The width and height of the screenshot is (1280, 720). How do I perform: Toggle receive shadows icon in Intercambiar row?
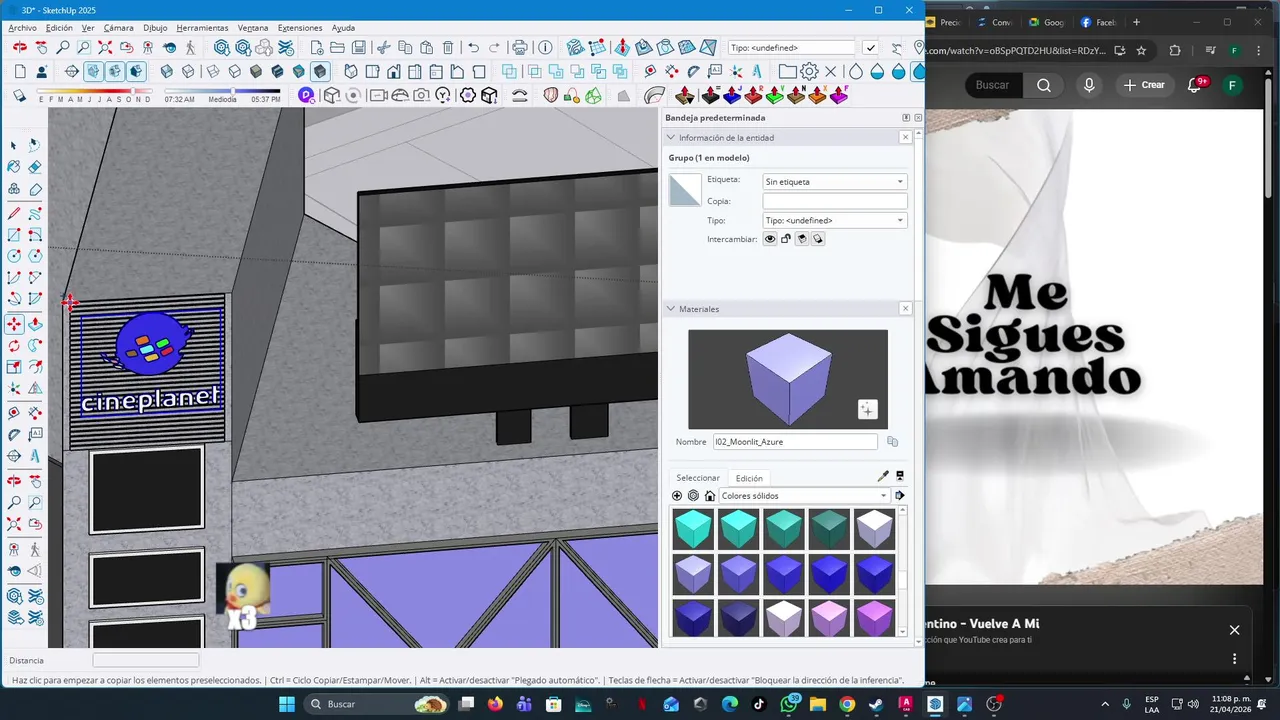[x=802, y=239]
